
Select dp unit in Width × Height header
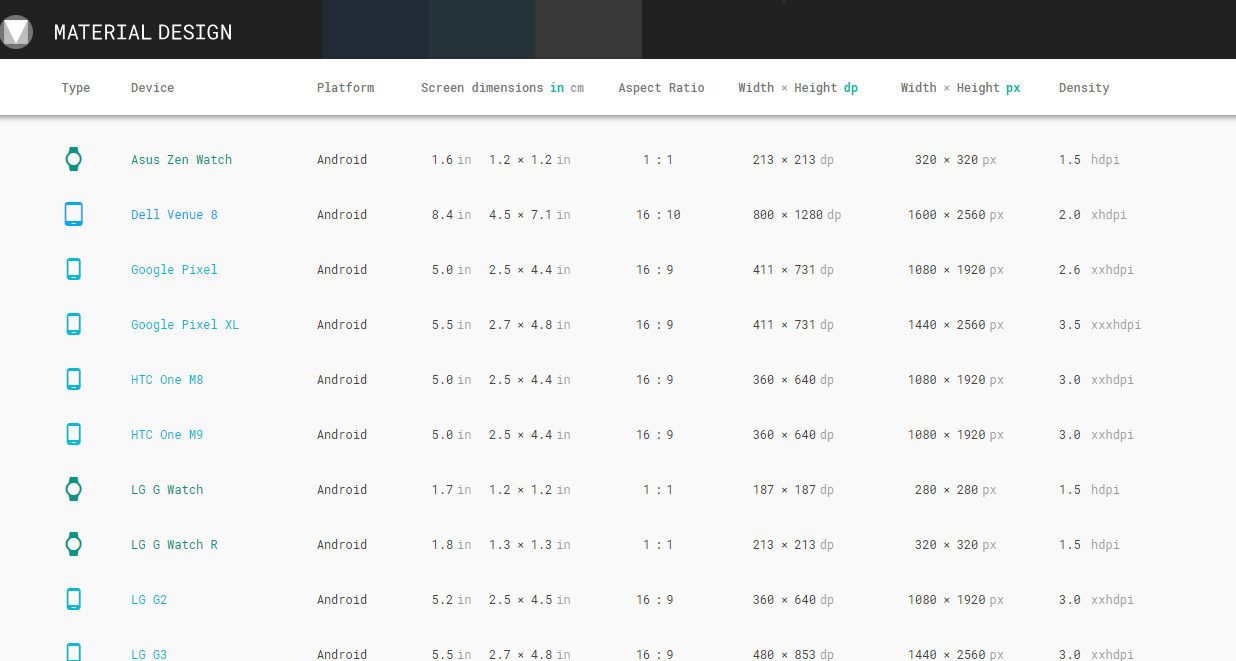coord(851,88)
